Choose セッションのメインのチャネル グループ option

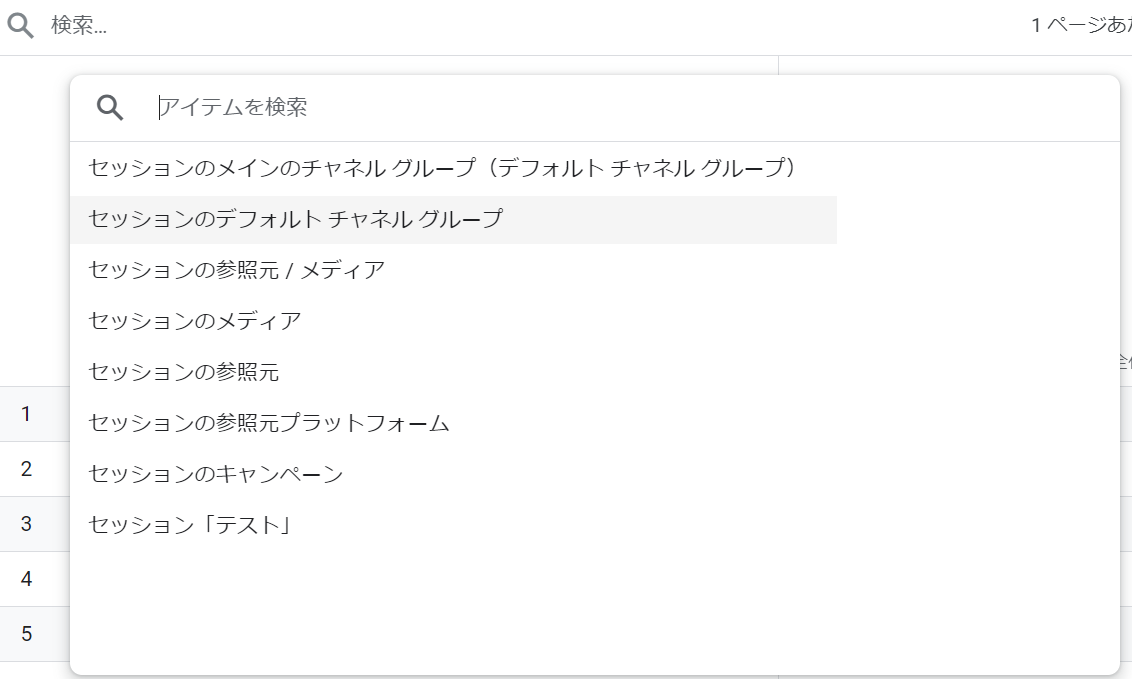coord(441,166)
